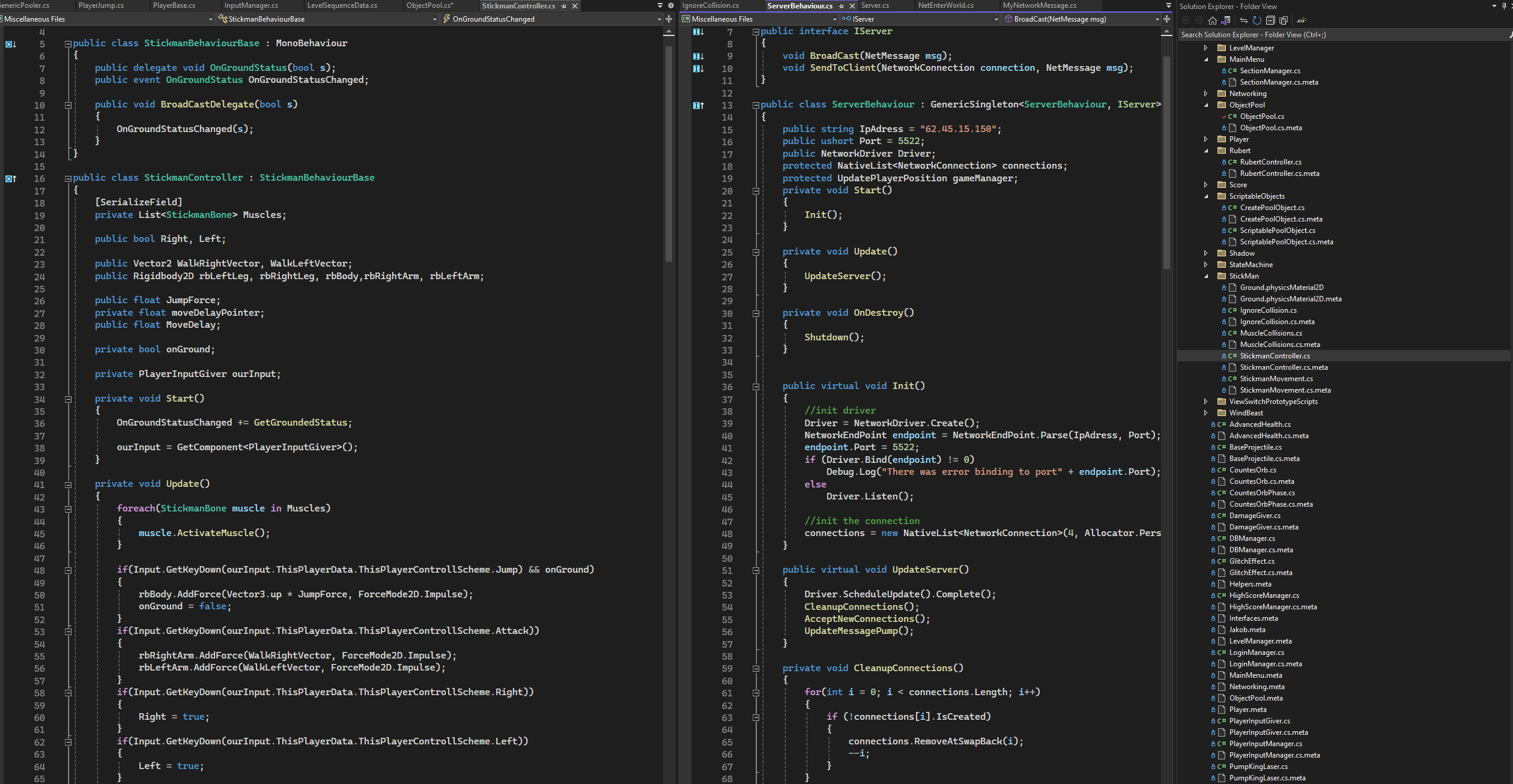Open StickmanMovement.cs in Solution Explorer
This screenshot has height=784, width=1513.
[1276, 379]
